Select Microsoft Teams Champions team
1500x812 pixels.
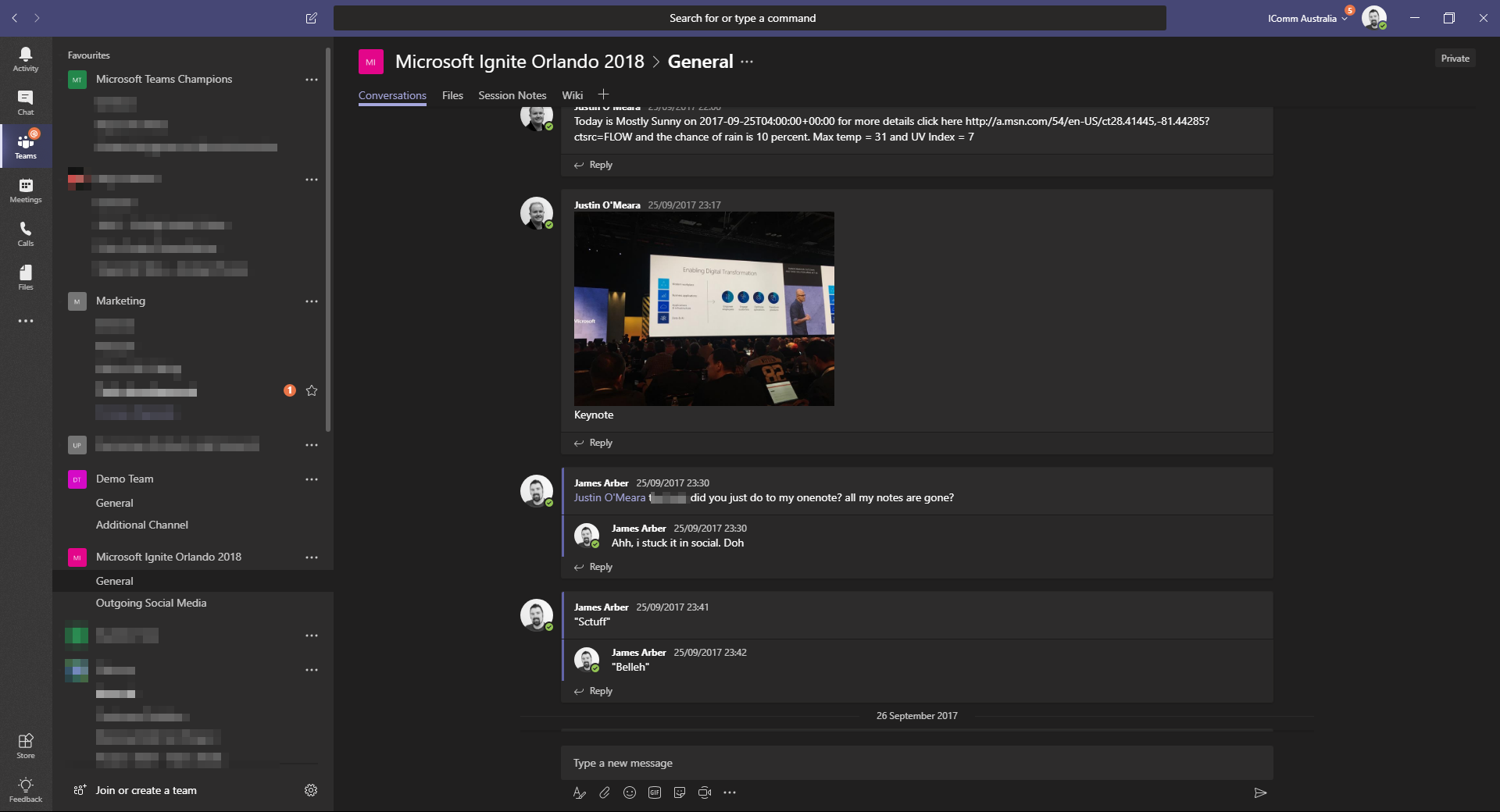164,79
